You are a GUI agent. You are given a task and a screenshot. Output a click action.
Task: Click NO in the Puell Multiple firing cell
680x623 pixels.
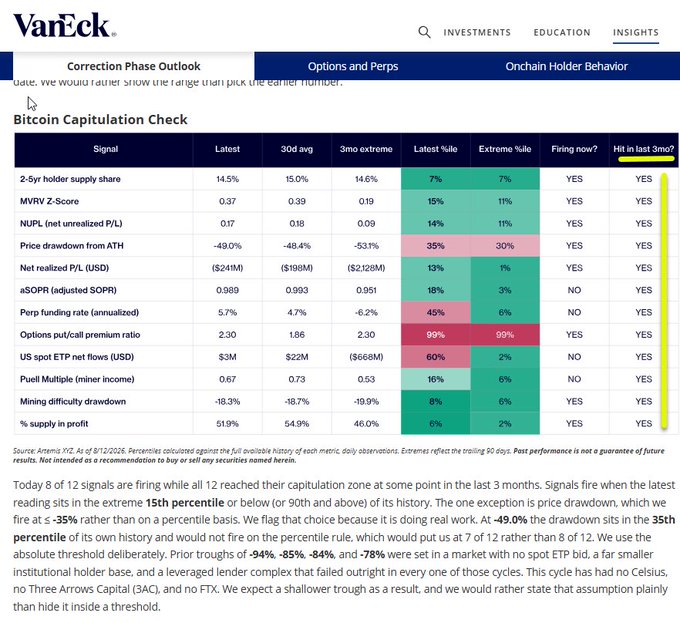click(574, 379)
